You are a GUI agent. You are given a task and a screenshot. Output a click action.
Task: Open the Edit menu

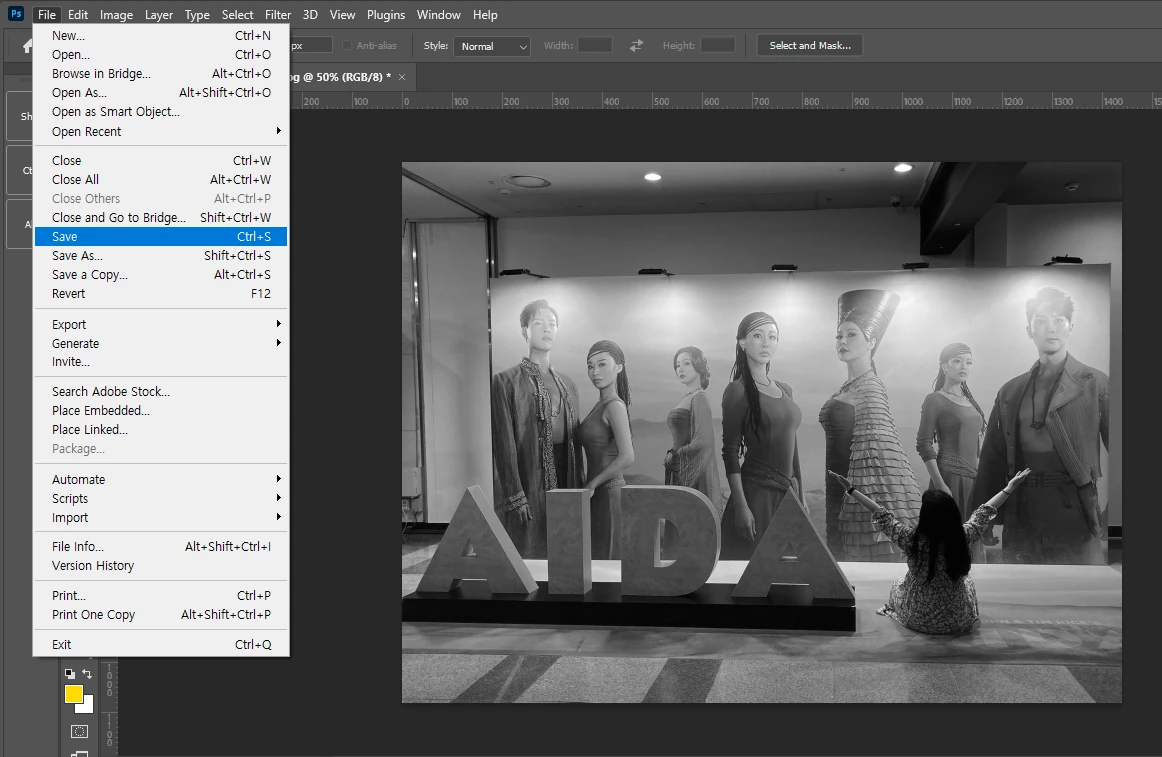78,15
